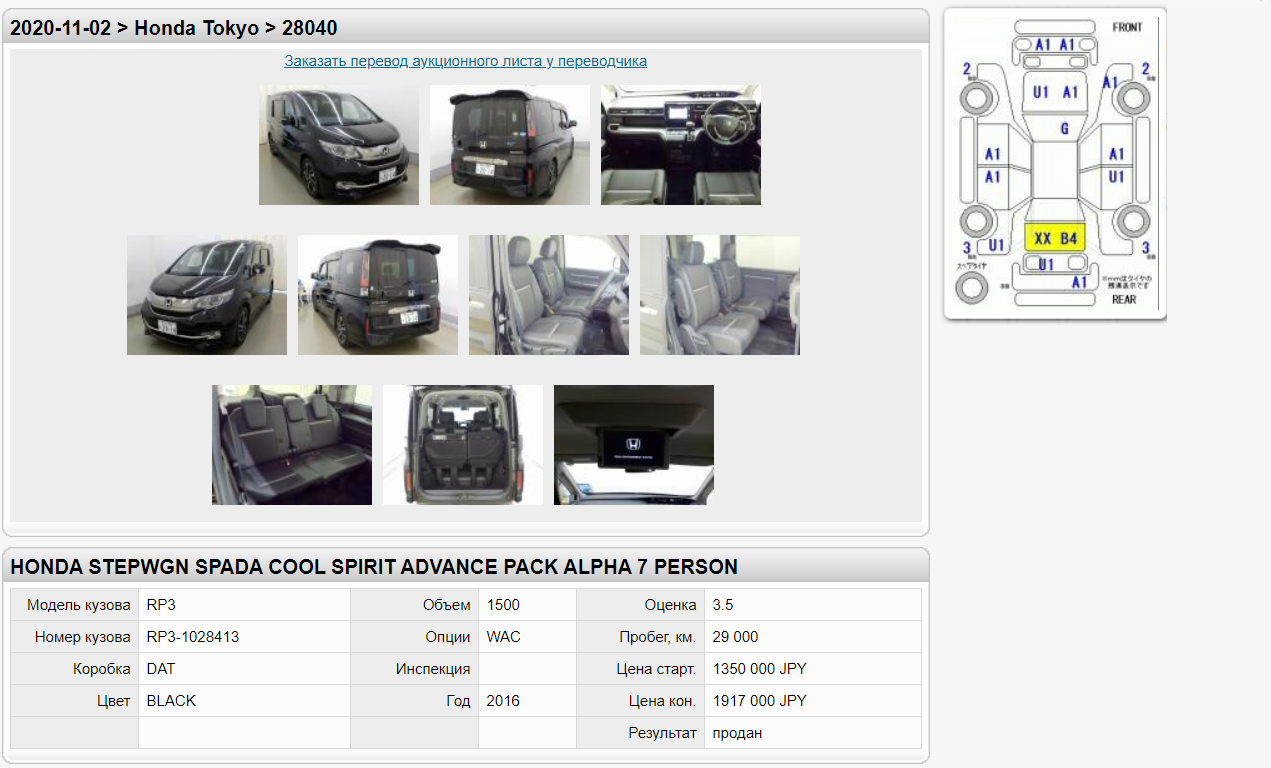Open the first exterior photo in top row
Screen dimensions: 1271x768
(x=339, y=145)
